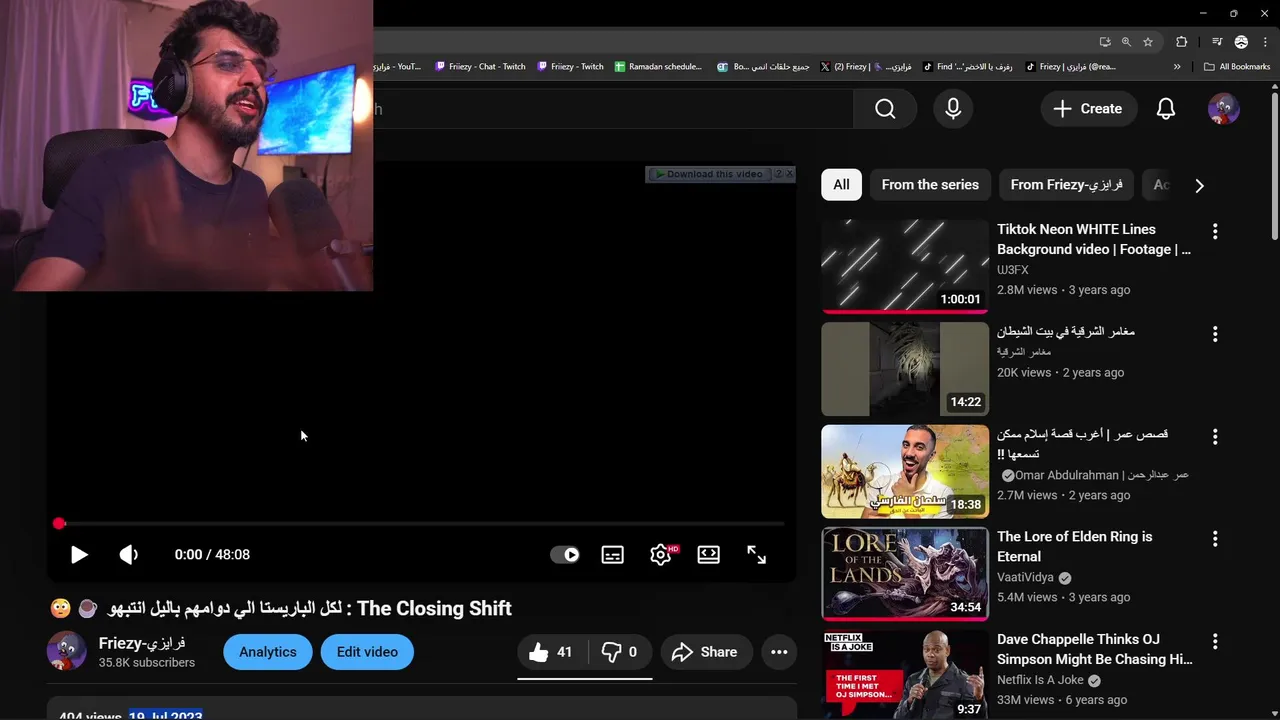This screenshot has width=1280, height=720.
Task: Click the Netflix Is A Joke channel name
Action: (x=1041, y=680)
